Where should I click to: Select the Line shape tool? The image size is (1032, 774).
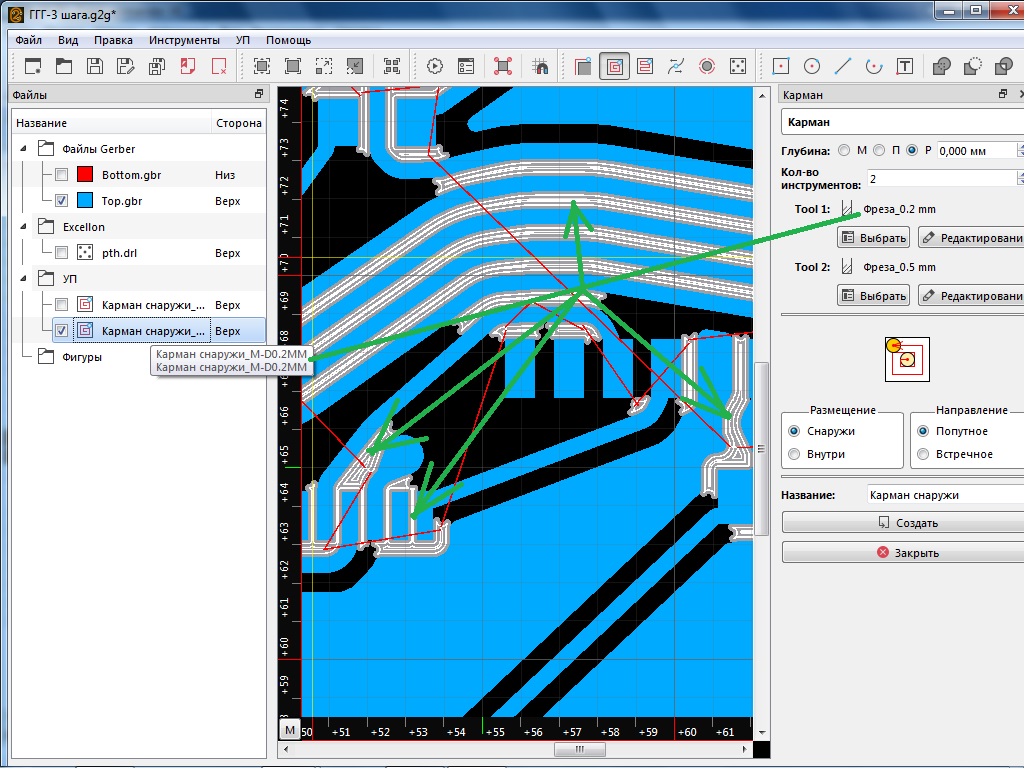click(x=842, y=66)
